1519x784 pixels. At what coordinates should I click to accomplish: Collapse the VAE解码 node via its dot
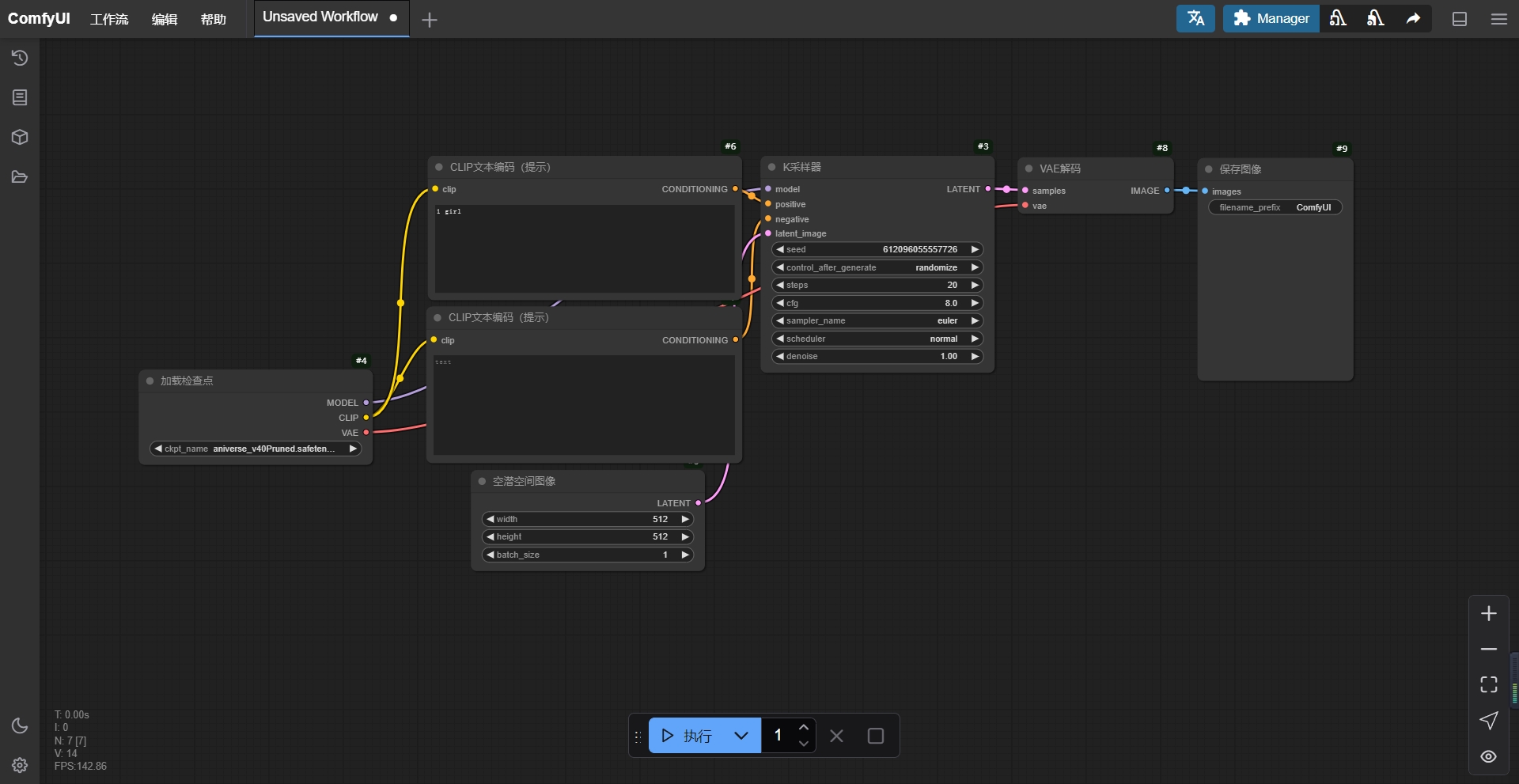pyautogui.click(x=1028, y=169)
